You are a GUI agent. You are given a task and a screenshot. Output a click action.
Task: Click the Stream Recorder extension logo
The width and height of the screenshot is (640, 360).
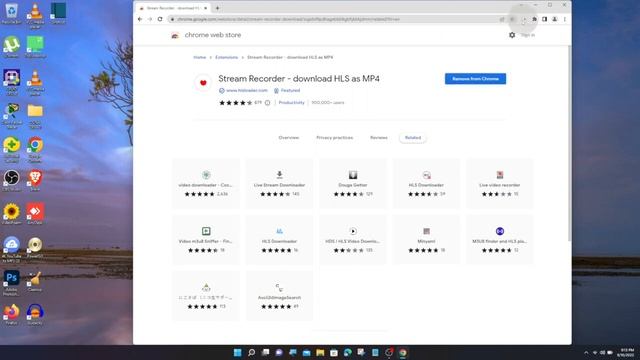pos(203,83)
